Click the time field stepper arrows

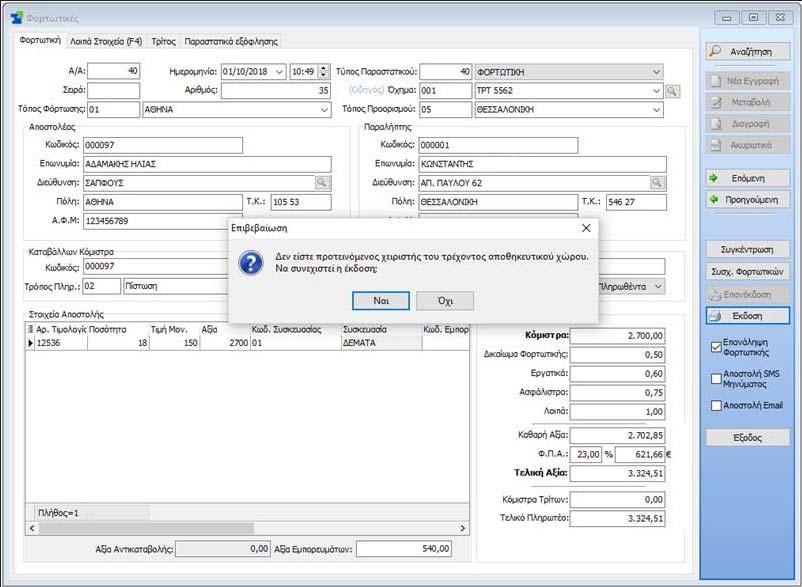[324, 72]
